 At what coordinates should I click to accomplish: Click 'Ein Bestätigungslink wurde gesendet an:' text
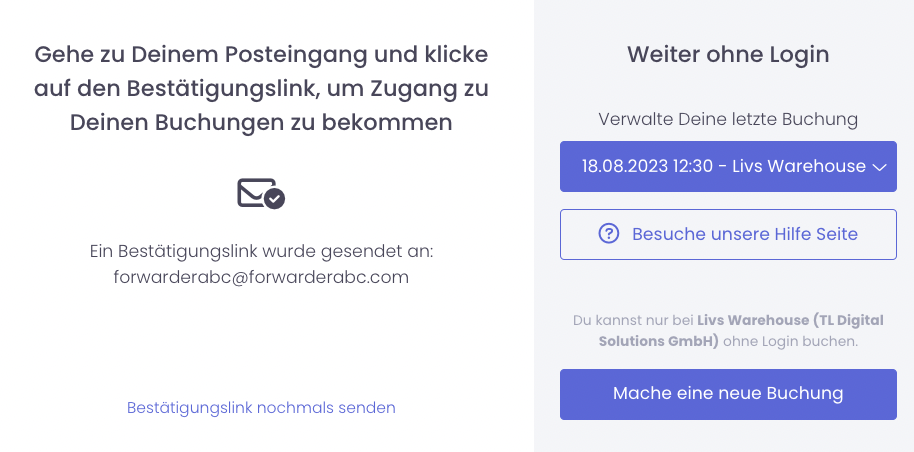[x=261, y=251]
